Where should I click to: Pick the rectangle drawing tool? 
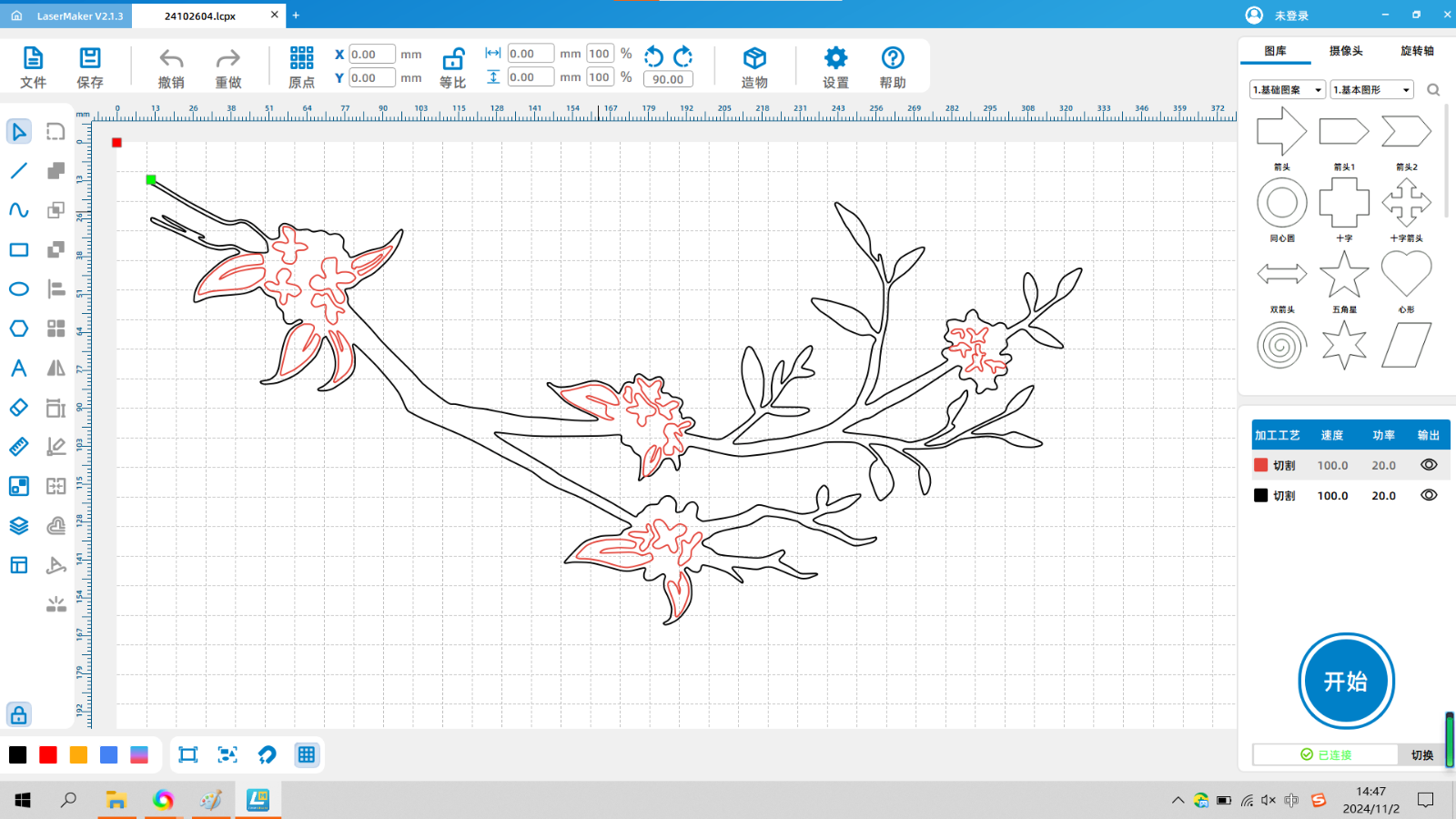(18, 249)
